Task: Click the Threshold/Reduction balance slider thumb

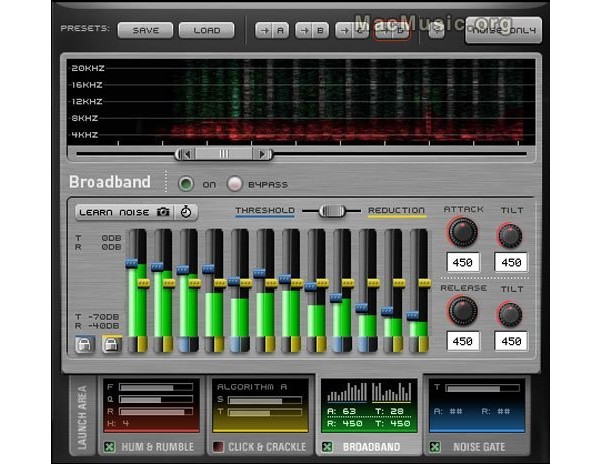Action: [x=332, y=211]
